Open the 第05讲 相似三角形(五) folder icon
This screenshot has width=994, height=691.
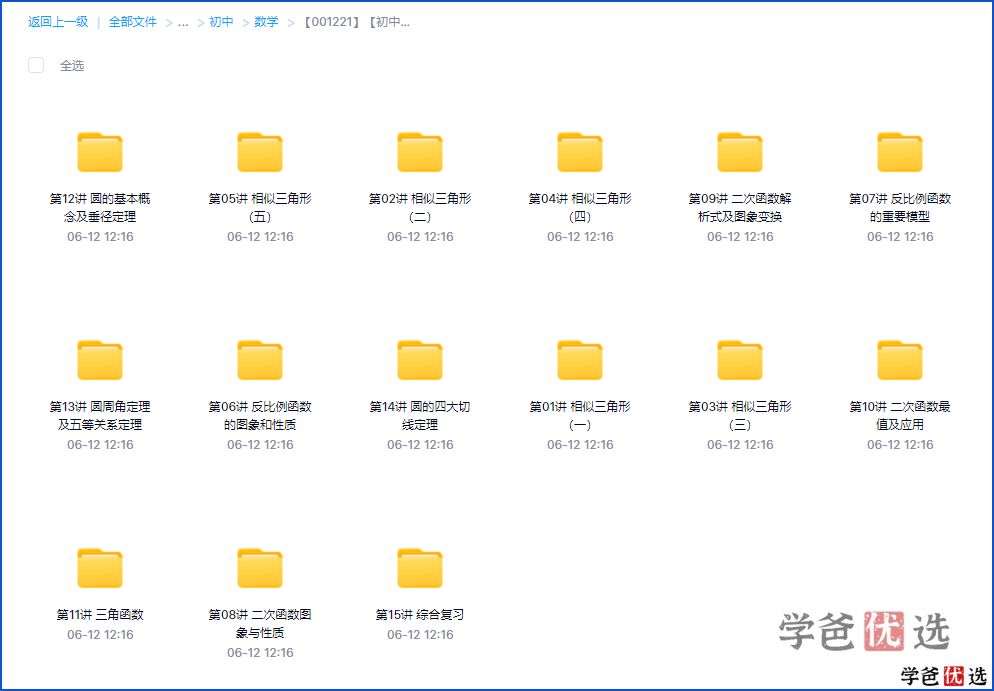point(260,152)
